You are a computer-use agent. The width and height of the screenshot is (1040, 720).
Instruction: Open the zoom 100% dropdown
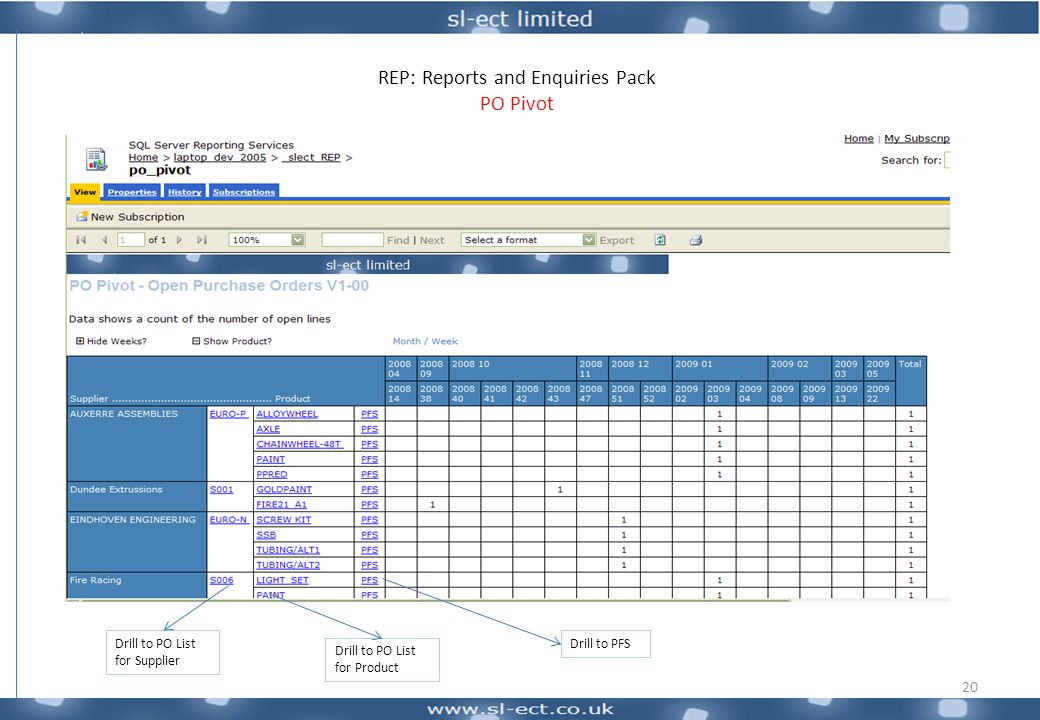pos(298,240)
